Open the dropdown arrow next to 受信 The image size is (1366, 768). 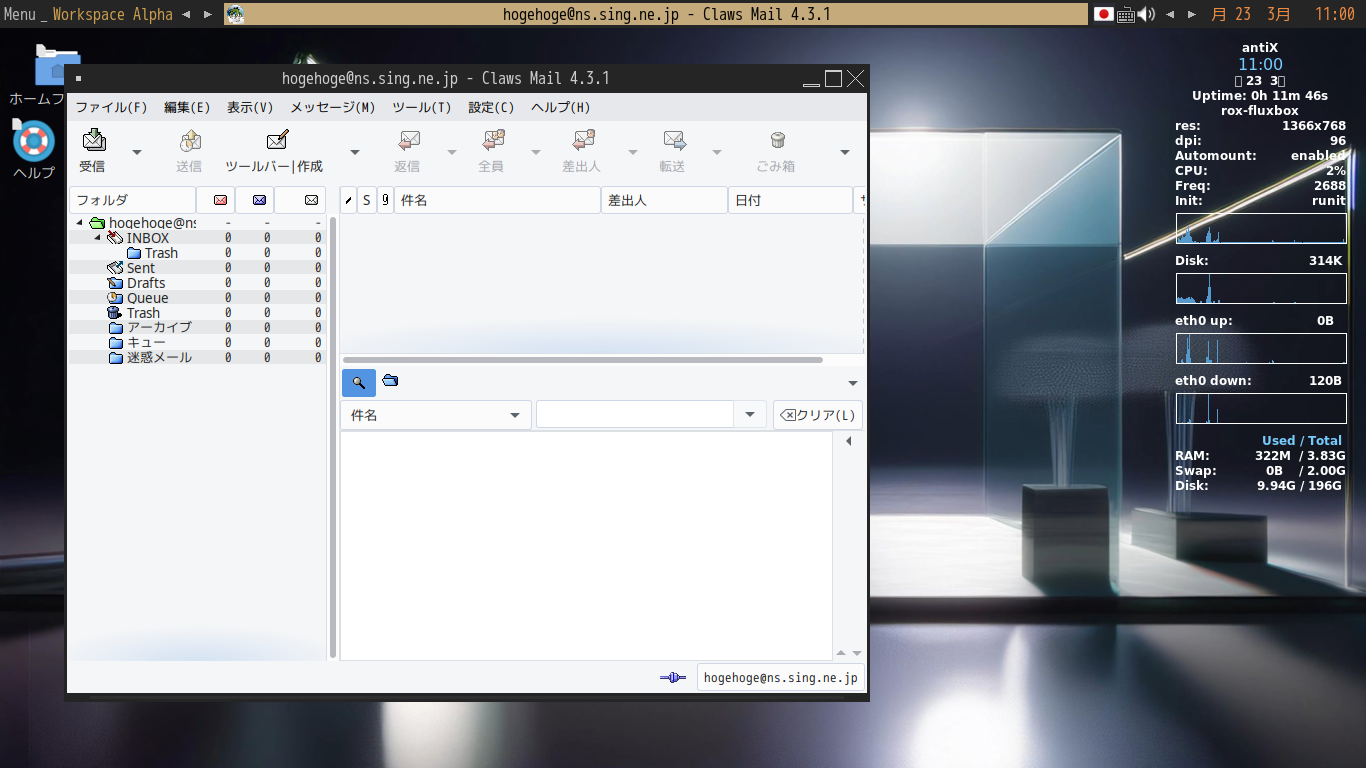coord(137,152)
